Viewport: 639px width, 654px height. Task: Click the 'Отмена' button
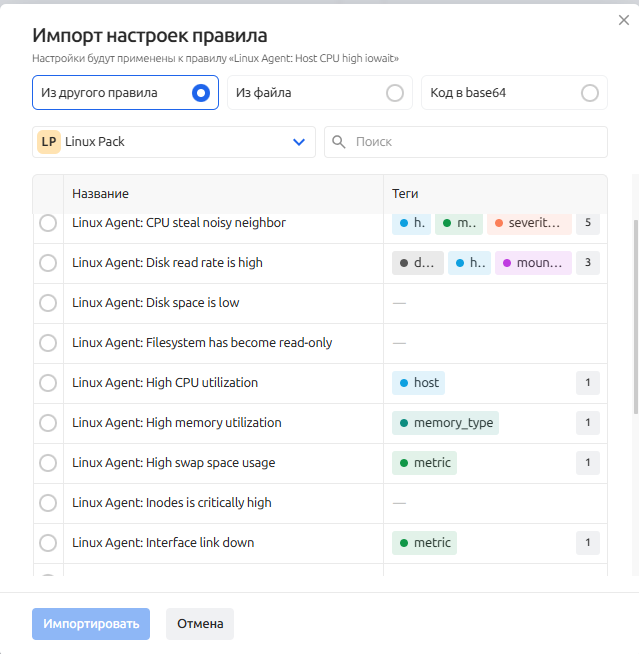(200, 624)
